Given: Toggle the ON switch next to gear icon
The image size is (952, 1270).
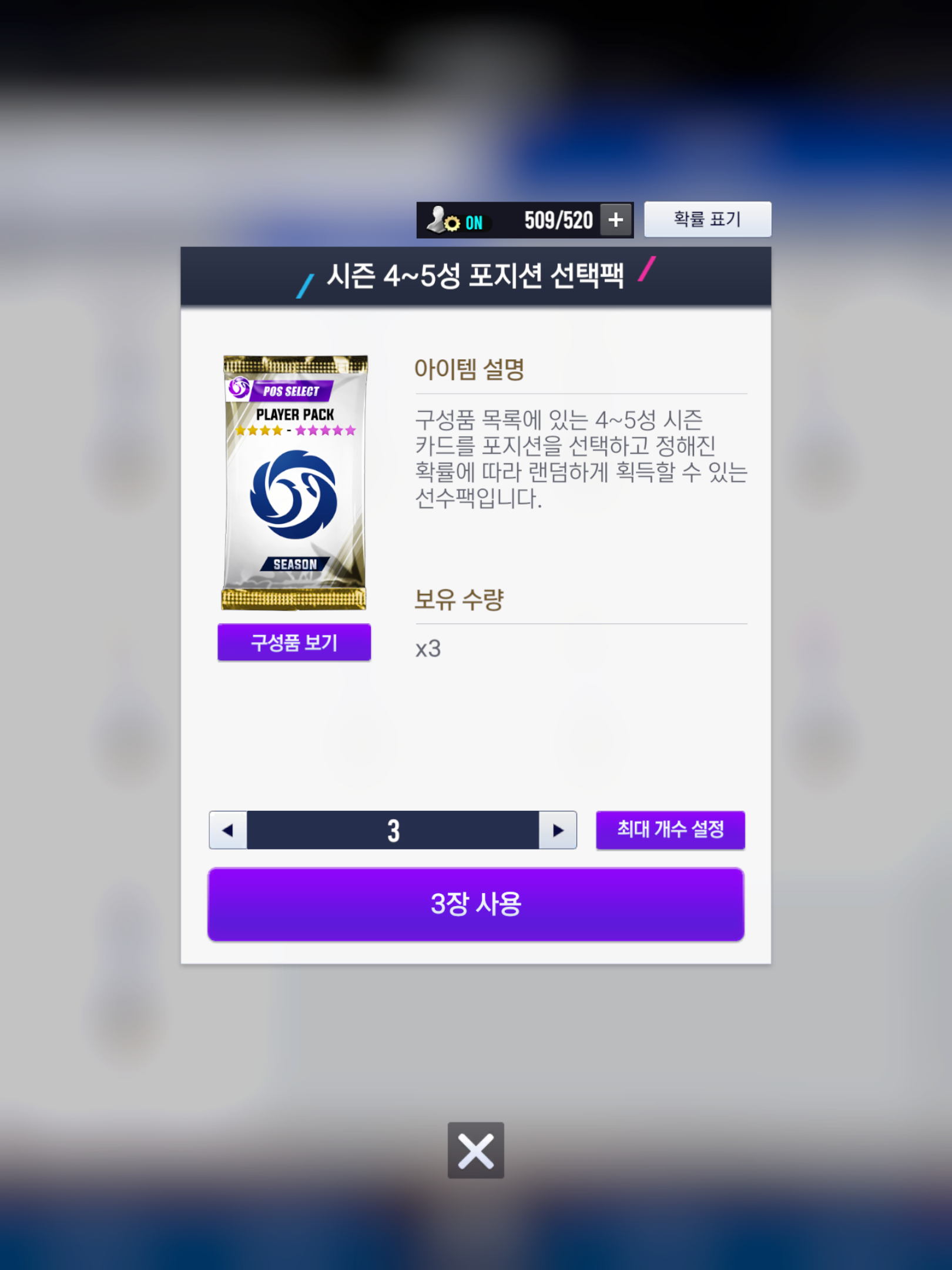Looking at the screenshot, I should click(474, 223).
